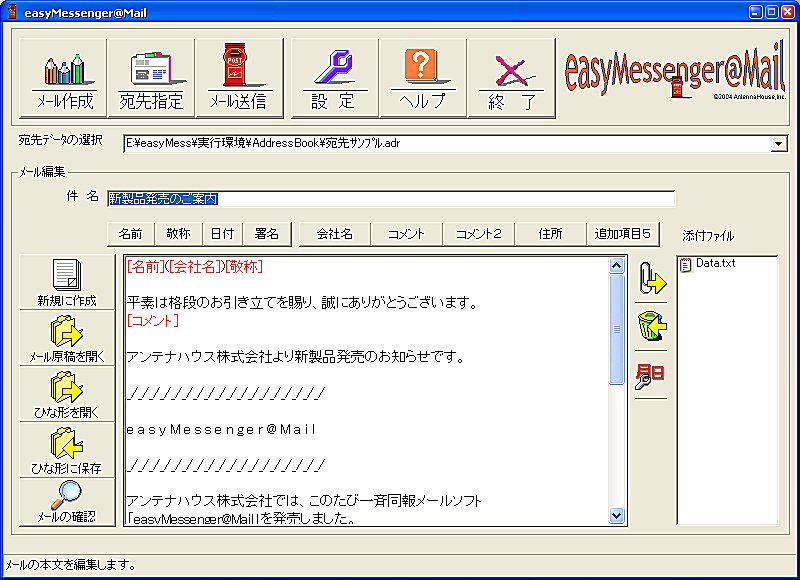Create new mail with 新規に作成
The height and width of the screenshot is (580, 800).
[x=67, y=282]
